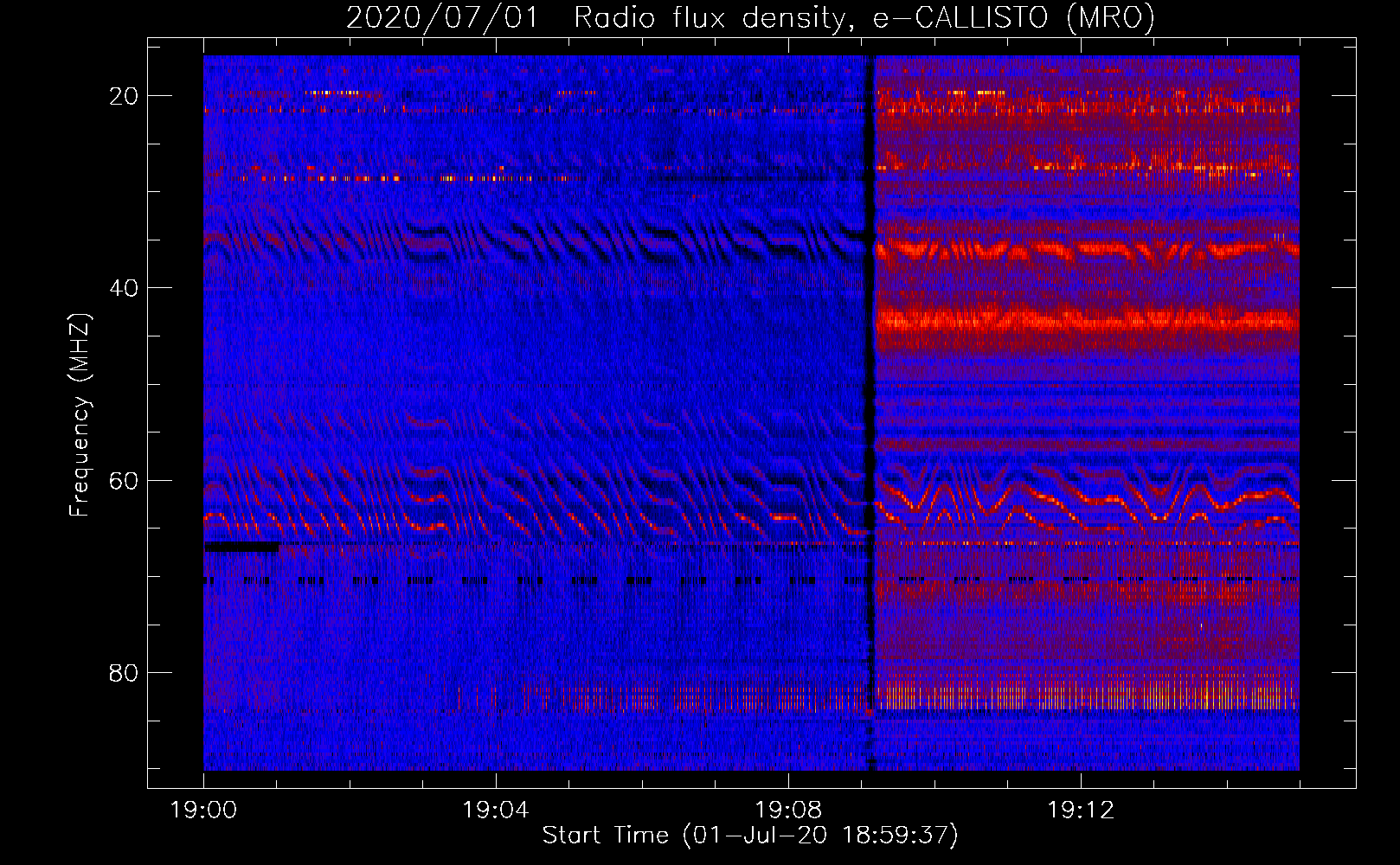This screenshot has width=1400, height=865.
Task: Click the 19:04 time tick label
Action: click(x=496, y=811)
